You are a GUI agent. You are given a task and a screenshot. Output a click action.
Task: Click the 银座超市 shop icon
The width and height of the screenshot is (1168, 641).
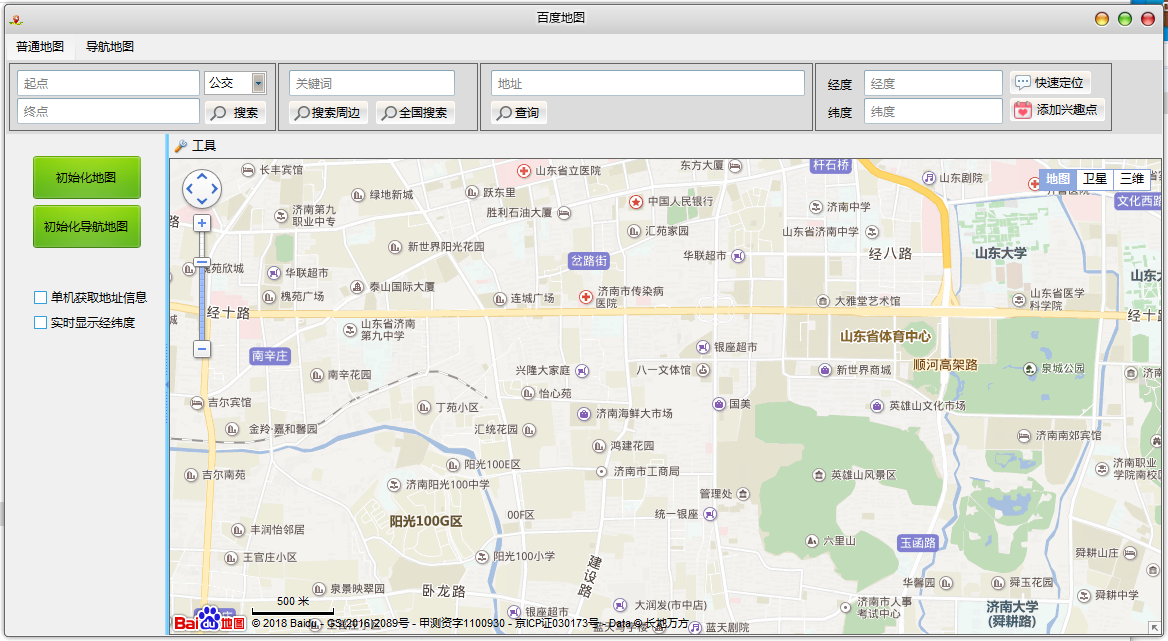(703, 347)
